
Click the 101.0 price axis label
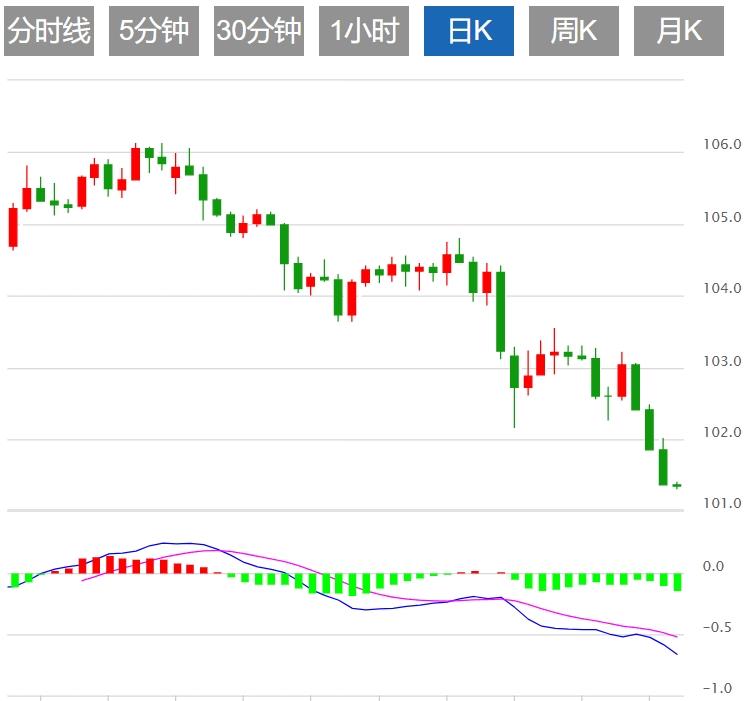coord(722,504)
